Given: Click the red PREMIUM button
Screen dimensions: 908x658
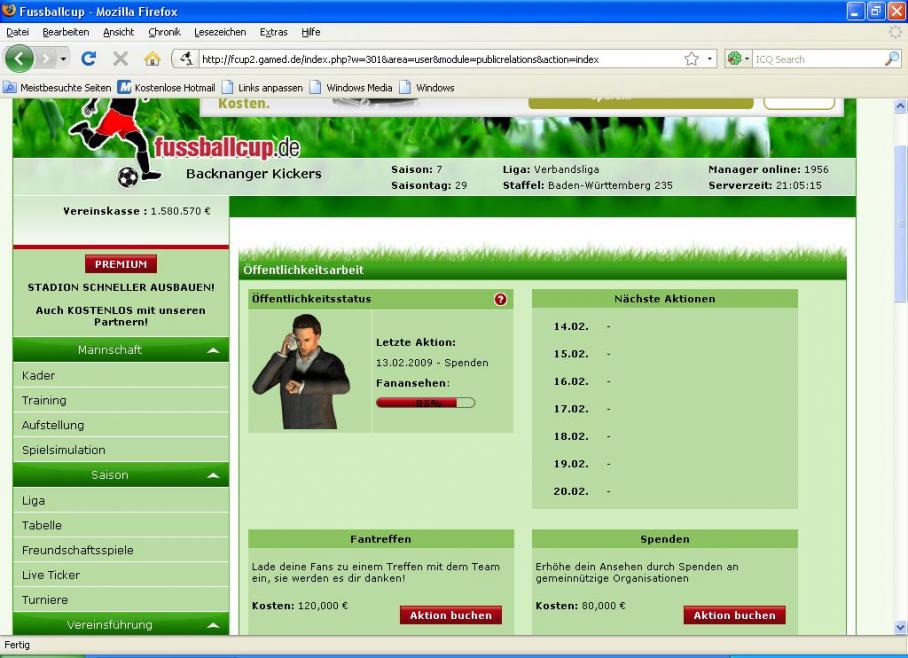Looking at the screenshot, I should (x=121, y=264).
